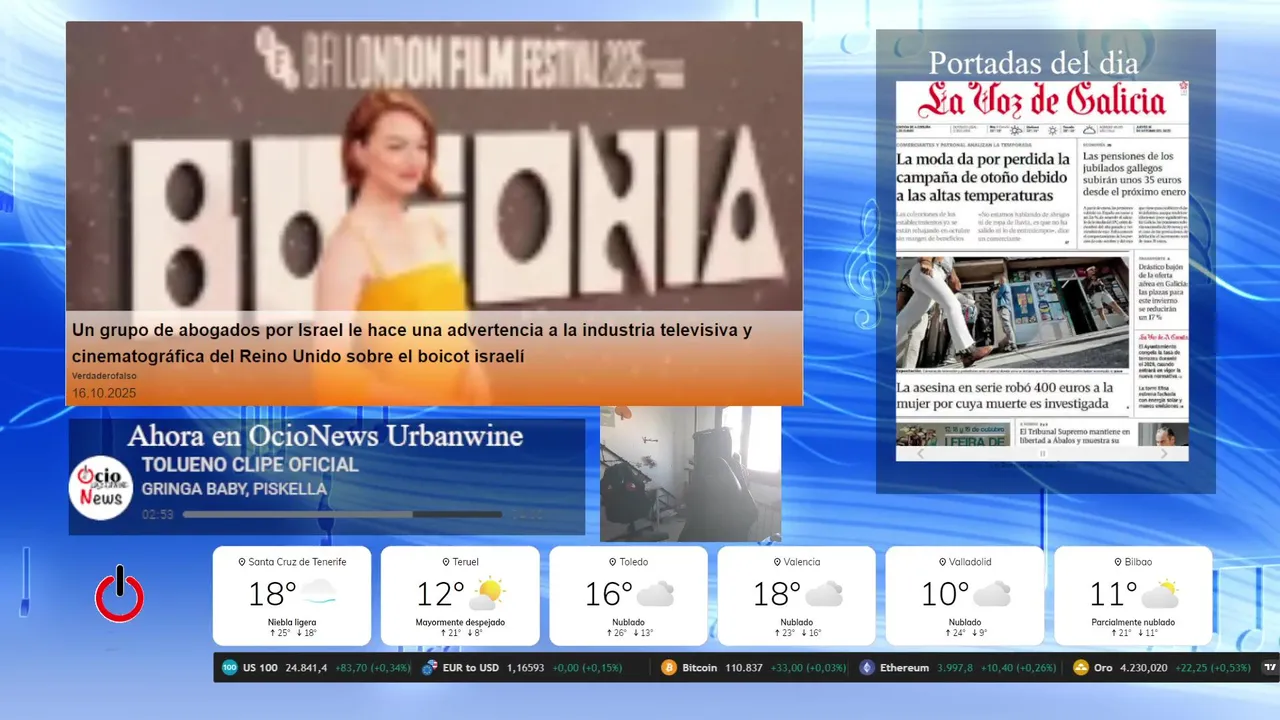Click the 'GRINGA BABY, PISKELLA' artist line

point(234,489)
